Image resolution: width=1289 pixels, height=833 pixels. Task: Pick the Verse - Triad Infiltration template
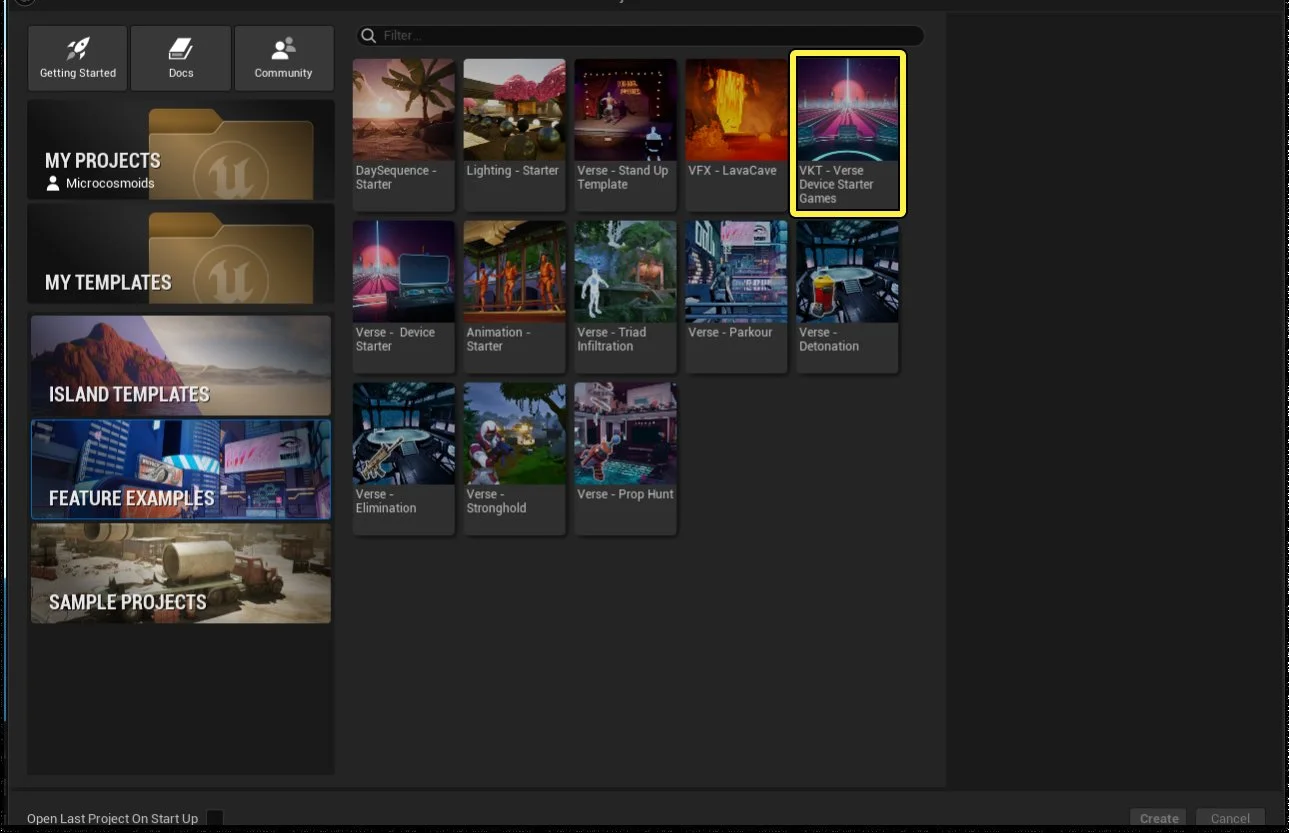click(x=626, y=297)
